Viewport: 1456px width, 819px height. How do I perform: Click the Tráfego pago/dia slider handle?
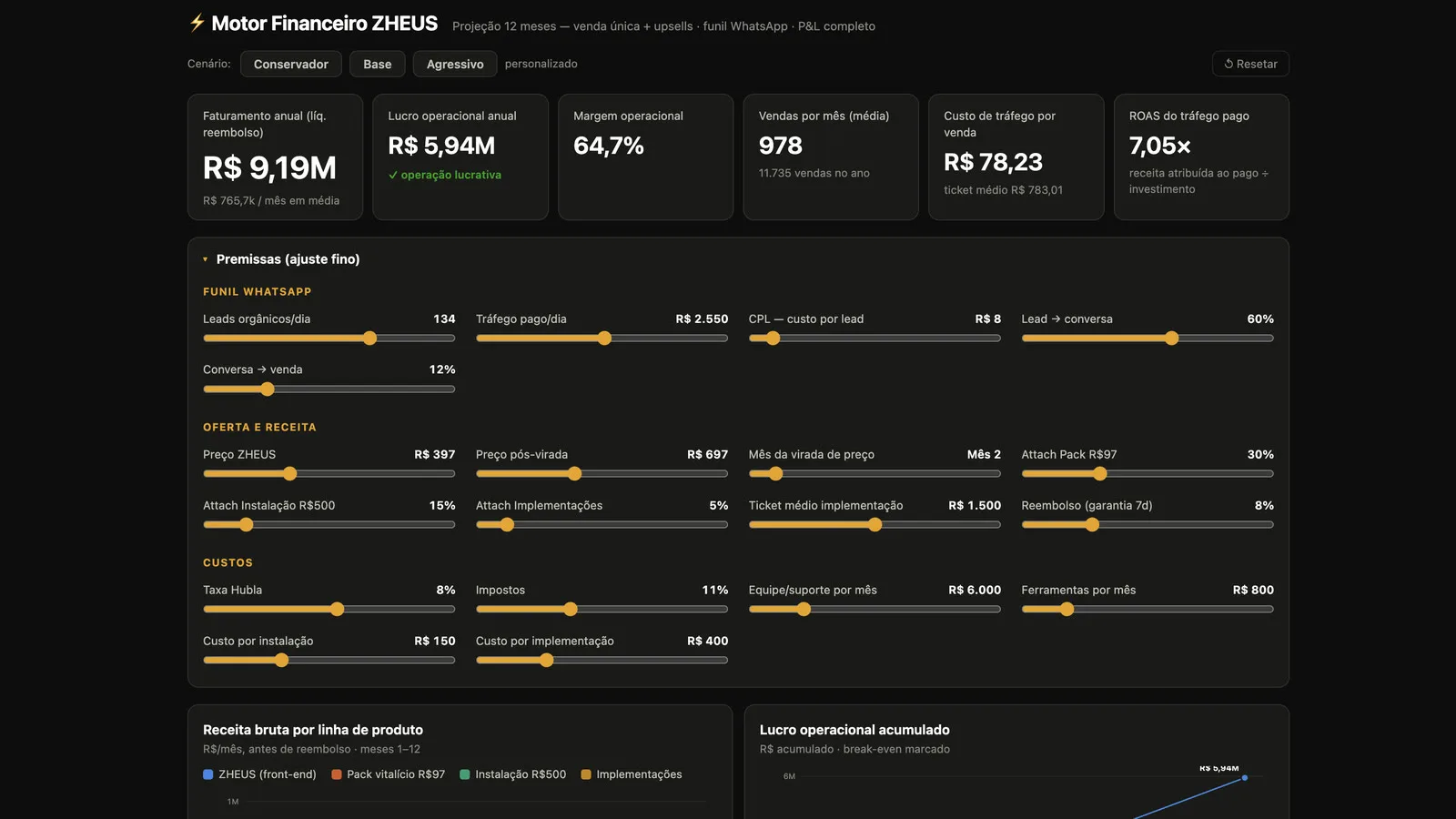click(x=604, y=339)
